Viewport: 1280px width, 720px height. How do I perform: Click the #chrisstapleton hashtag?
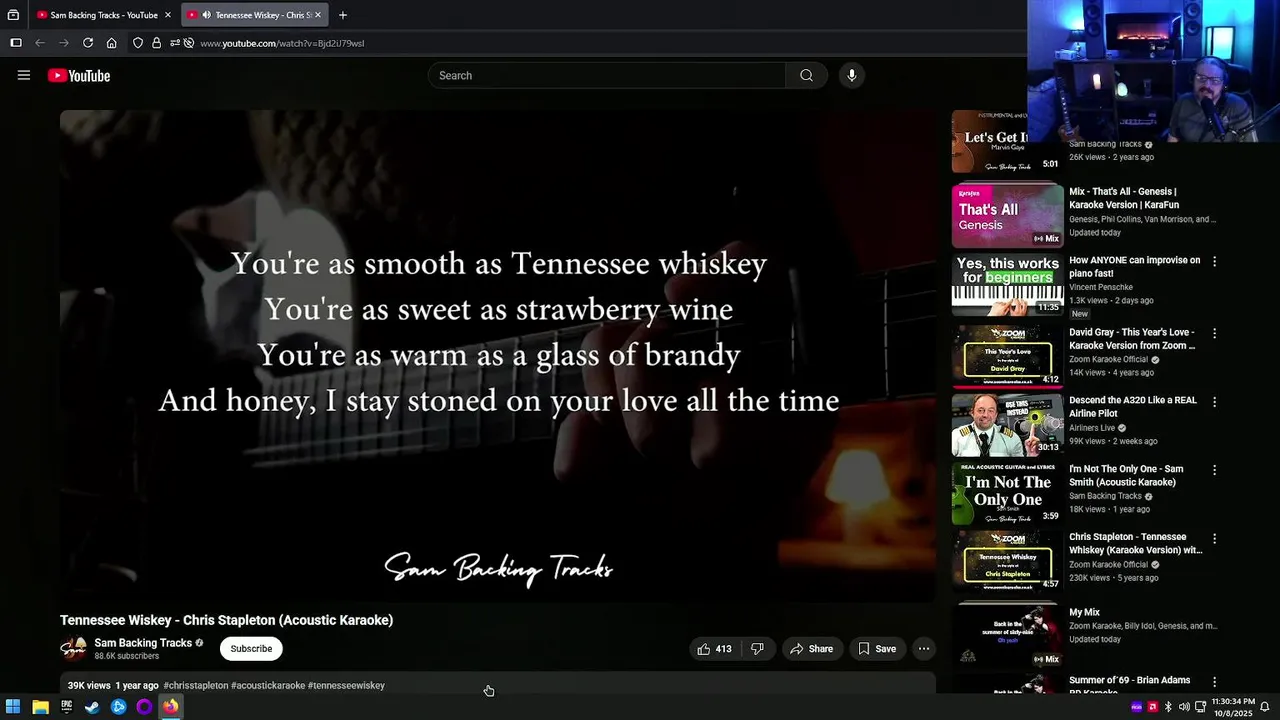pyautogui.click(x=196, y=686)
